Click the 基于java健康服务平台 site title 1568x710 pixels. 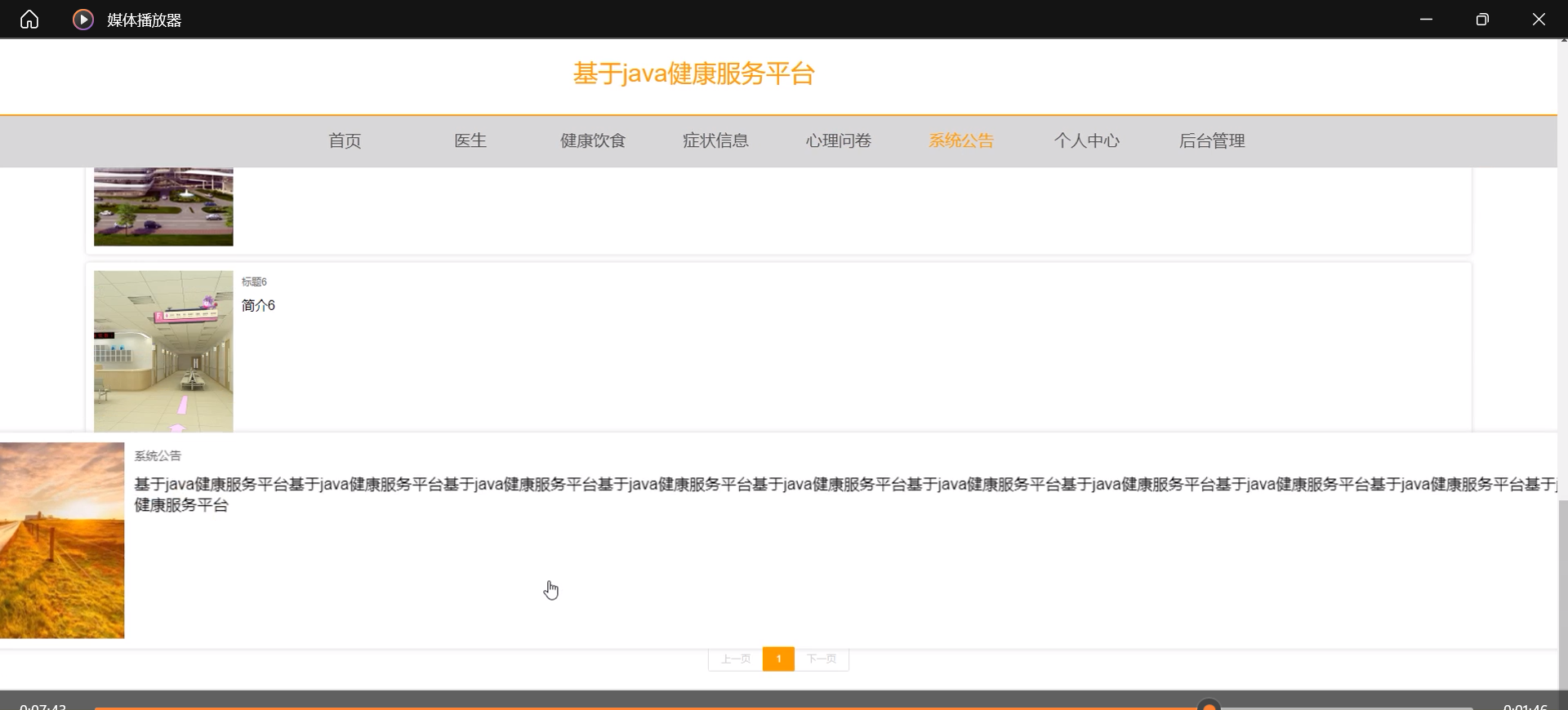[x=694, y=73]
